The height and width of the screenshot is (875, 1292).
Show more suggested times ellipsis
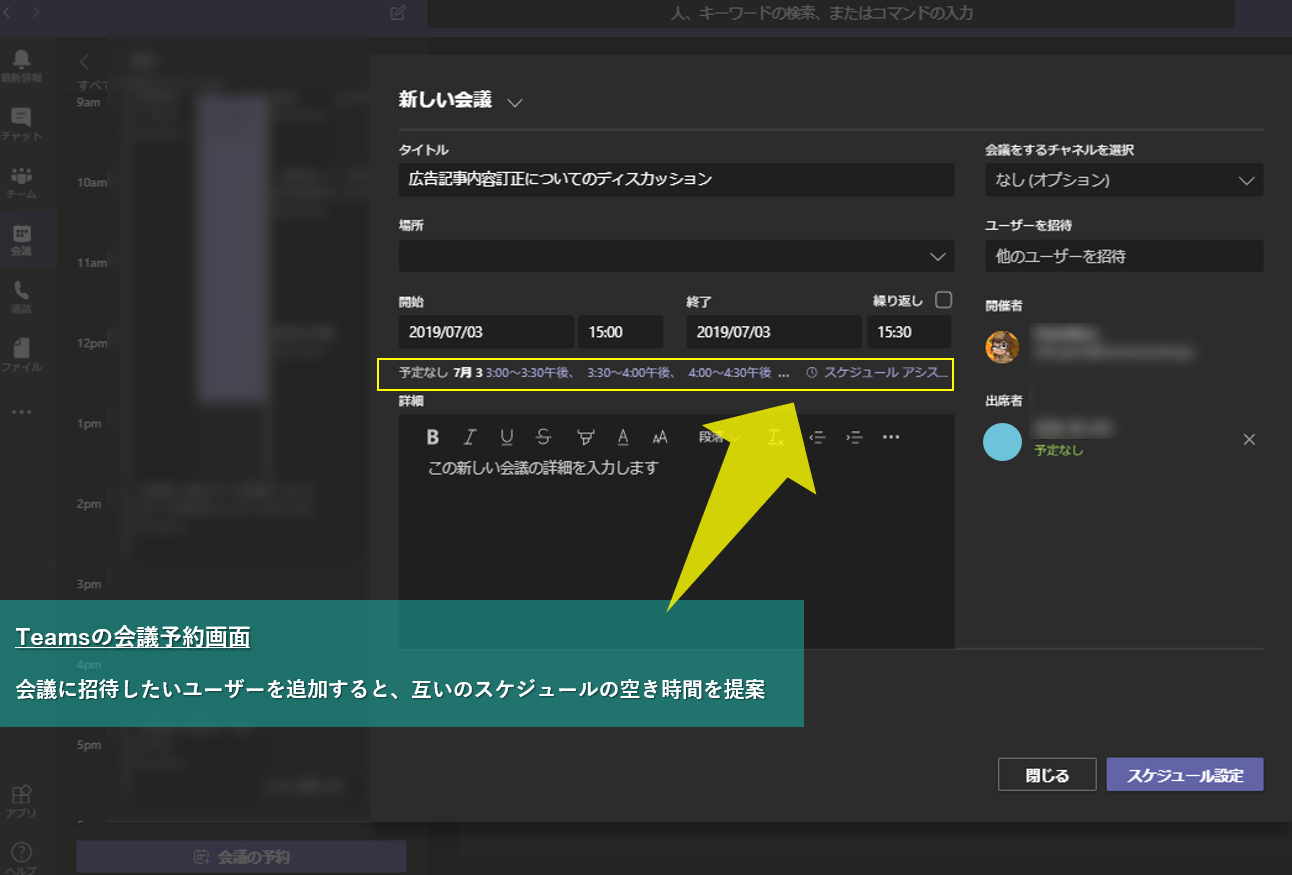tap(783, 373)
